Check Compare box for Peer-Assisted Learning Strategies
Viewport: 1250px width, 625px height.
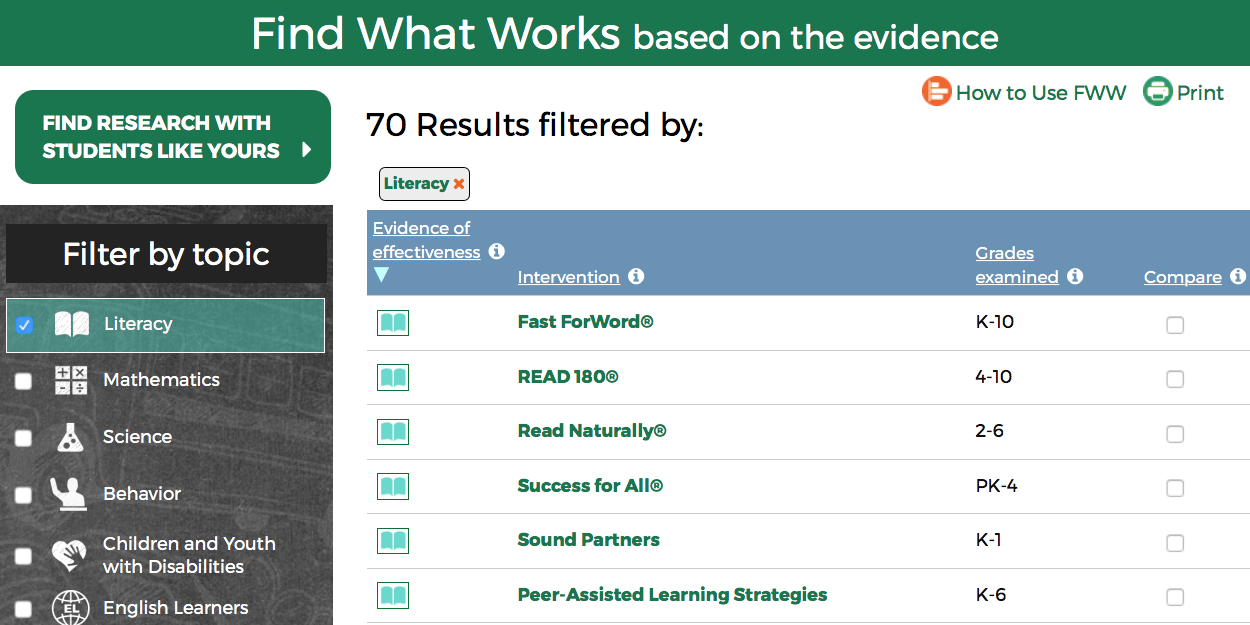1175,597
